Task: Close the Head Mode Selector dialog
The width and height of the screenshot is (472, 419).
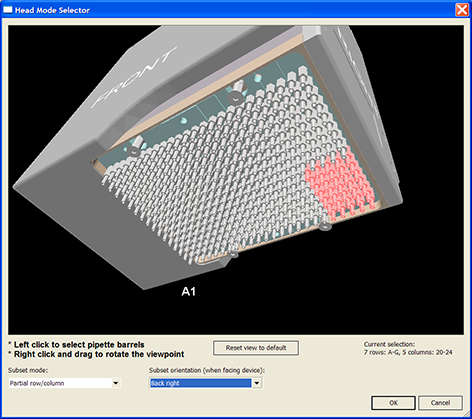Action: click(x=462, y=10)
